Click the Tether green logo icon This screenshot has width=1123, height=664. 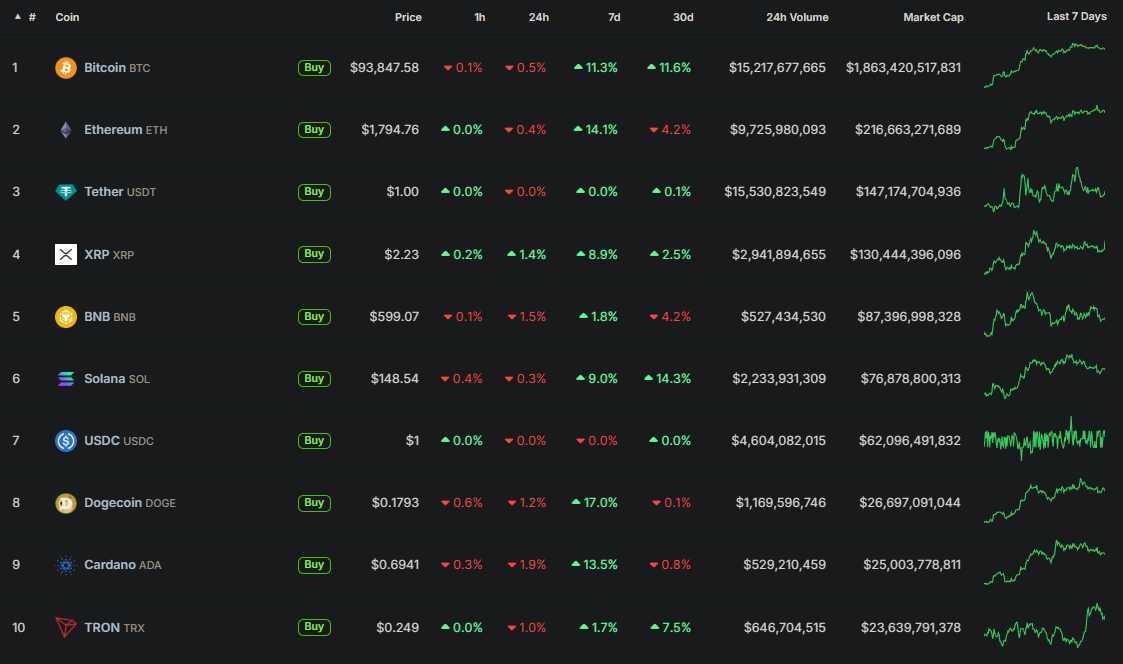[x=65, y=192]
